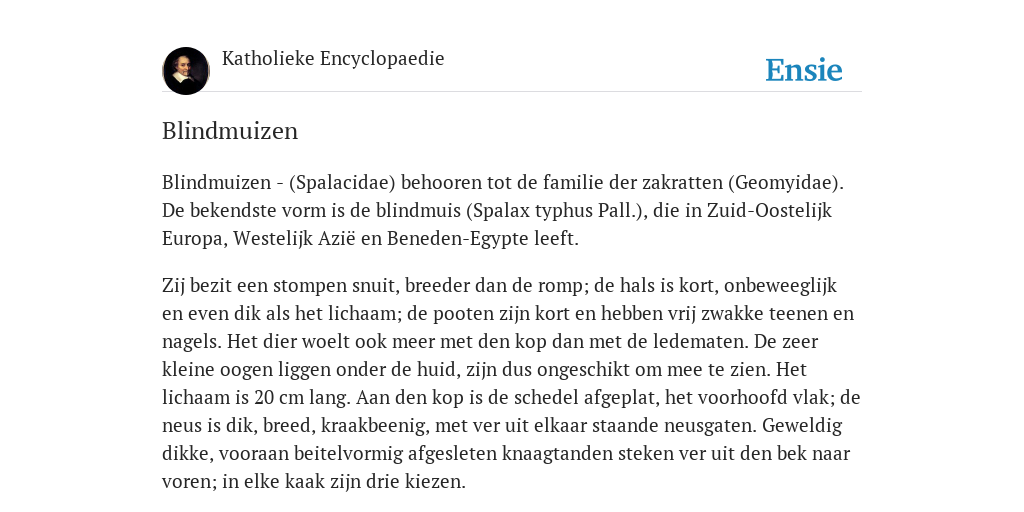
Task: Click the round portrait avatar image
Action: coord(186,71)
